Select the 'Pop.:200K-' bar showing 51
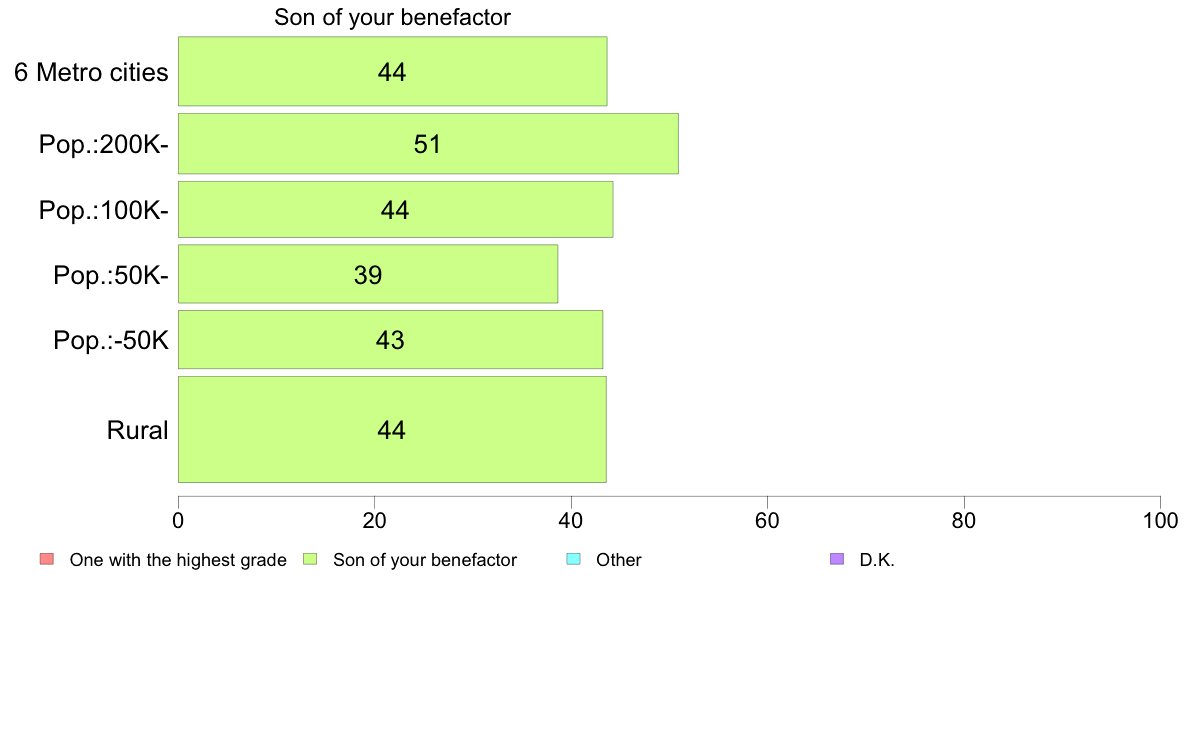 pos(428,144)
